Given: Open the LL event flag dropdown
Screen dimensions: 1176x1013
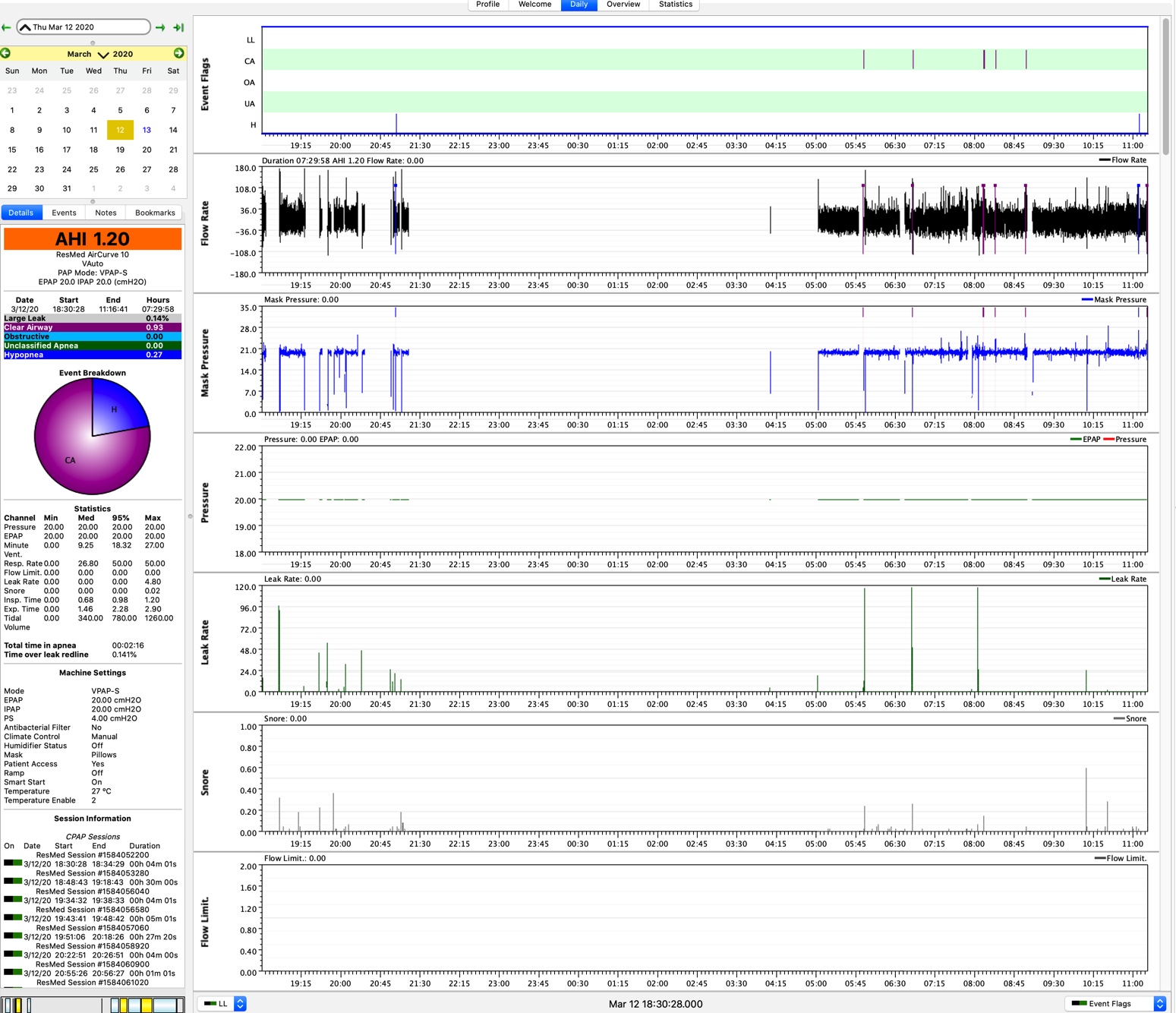Looking at the screenshot, I should point(222,1004).
